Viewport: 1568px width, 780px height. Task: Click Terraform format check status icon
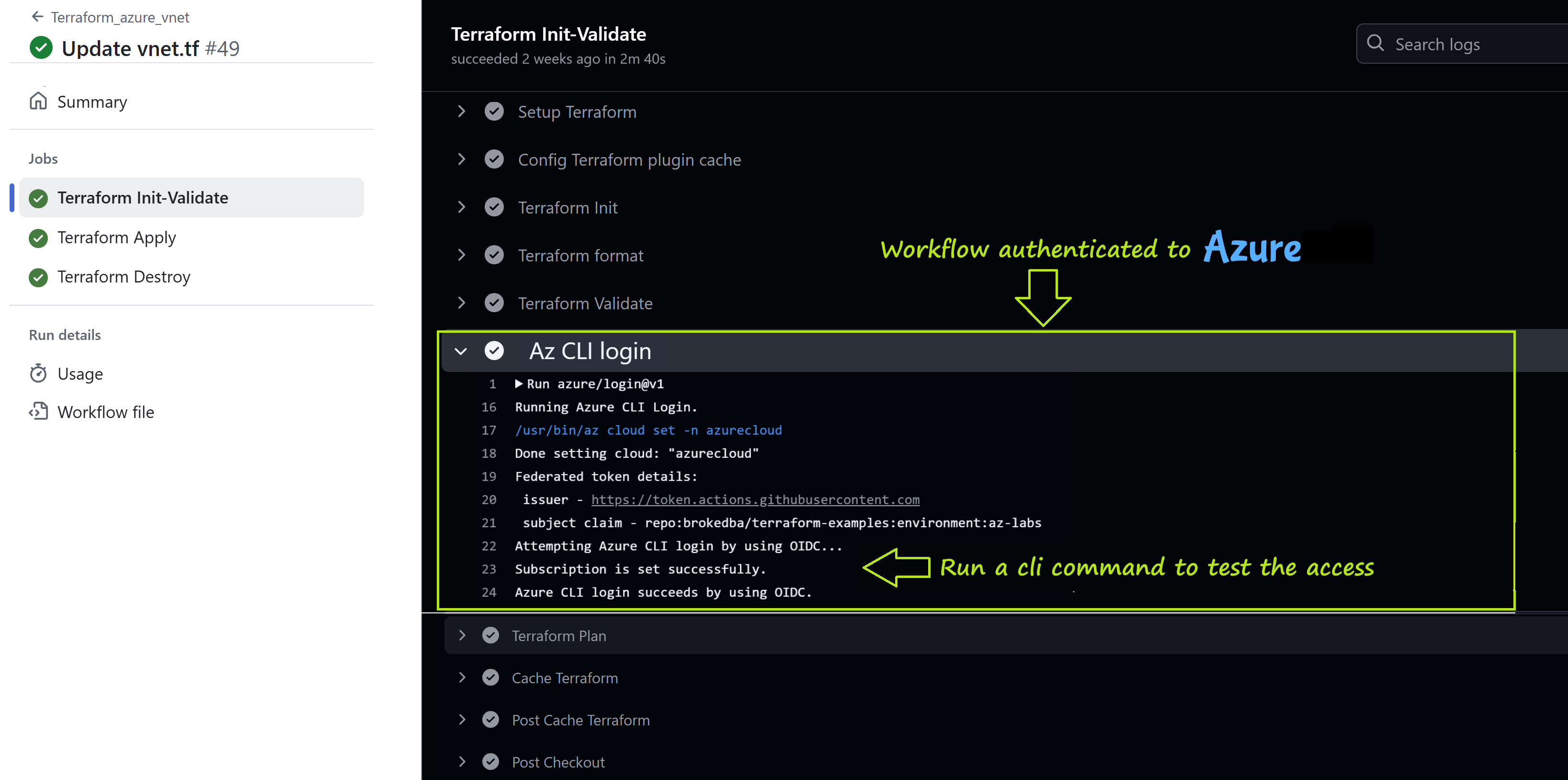tap(494, 255)
